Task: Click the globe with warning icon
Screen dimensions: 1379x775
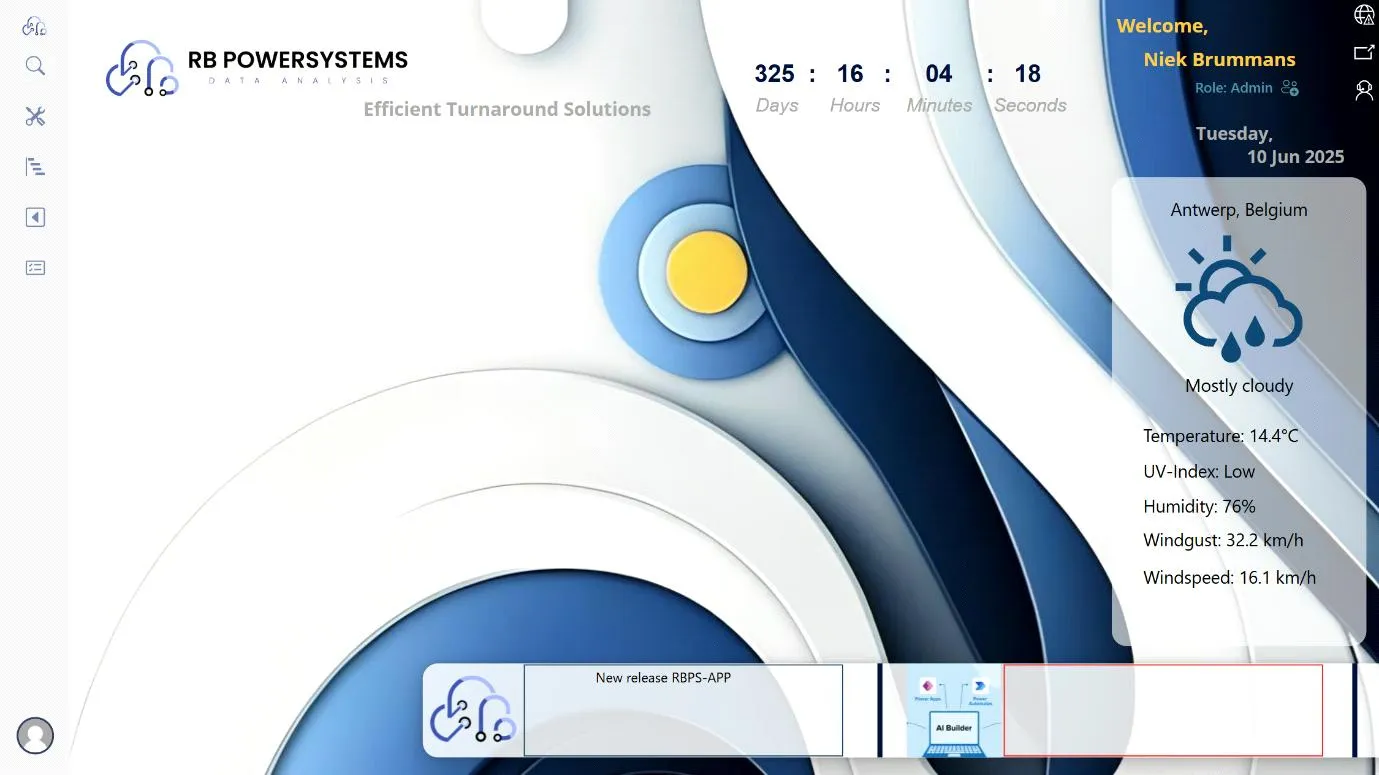Action: pos(1364,14)
